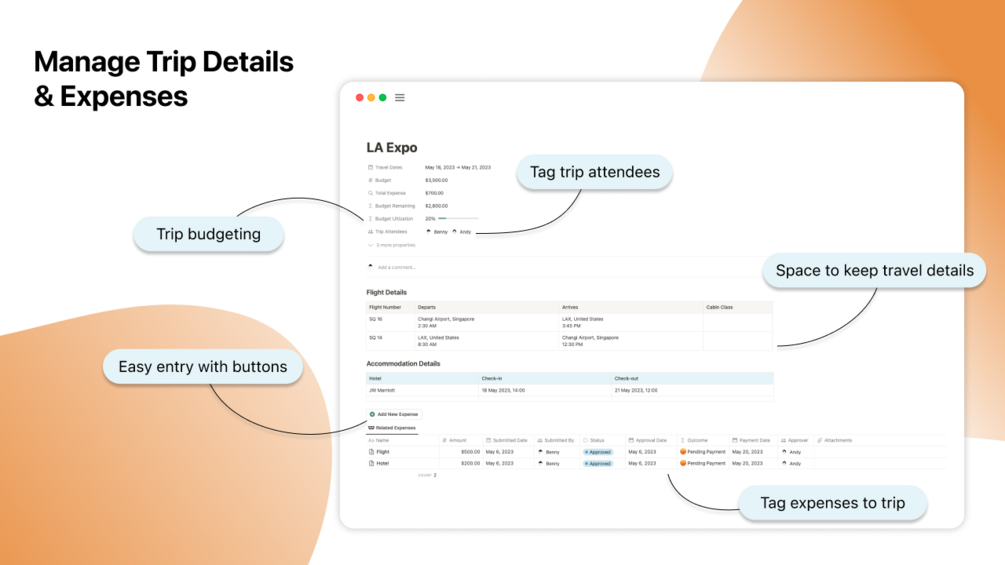Image resolution: width=1005 pixels, height=565 pixels.
Task: Click the Add New Expense button
Action: [394, 414]
